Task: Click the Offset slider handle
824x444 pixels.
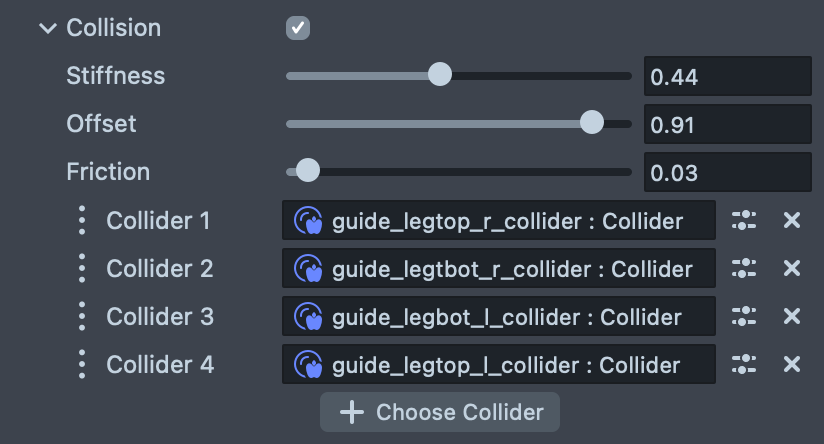Action: 592,123
